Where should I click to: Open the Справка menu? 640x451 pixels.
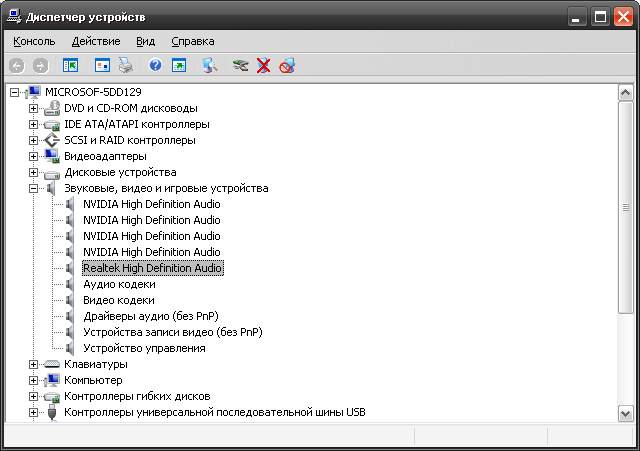tap(192, 41)
